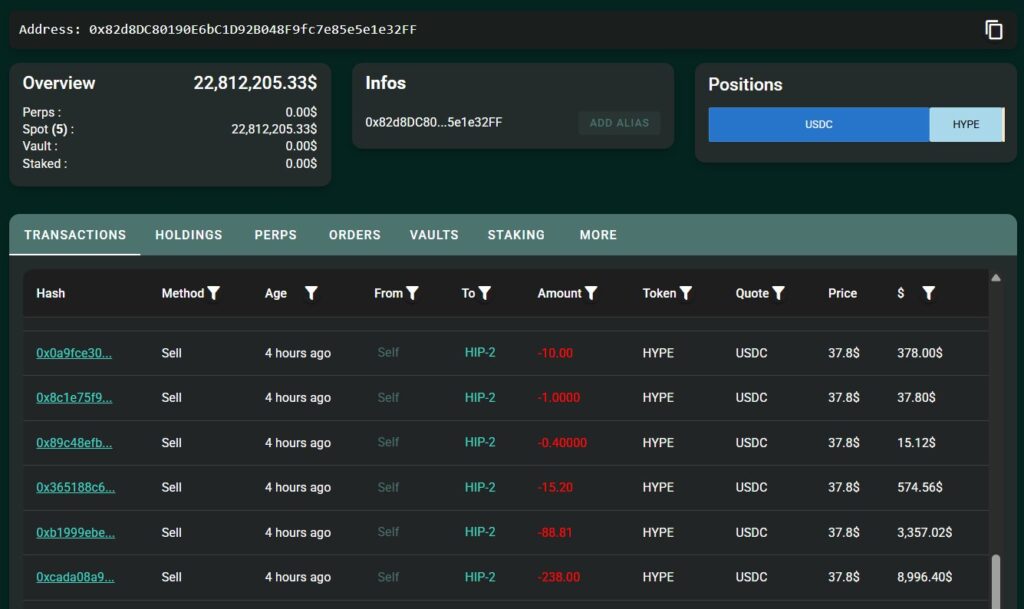Click the 8,996.40$ value cell

(924, 577)
